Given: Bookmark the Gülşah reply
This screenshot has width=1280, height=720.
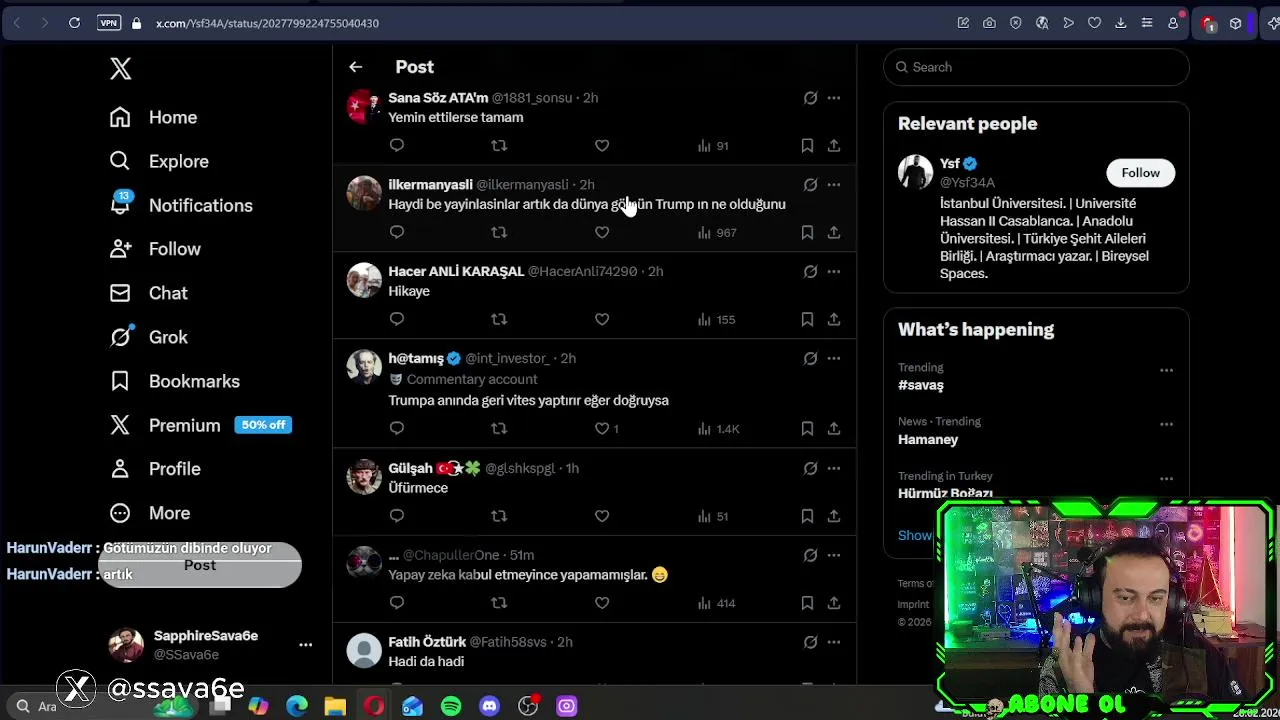Looking at the screenshot, I should coord(807,516).
